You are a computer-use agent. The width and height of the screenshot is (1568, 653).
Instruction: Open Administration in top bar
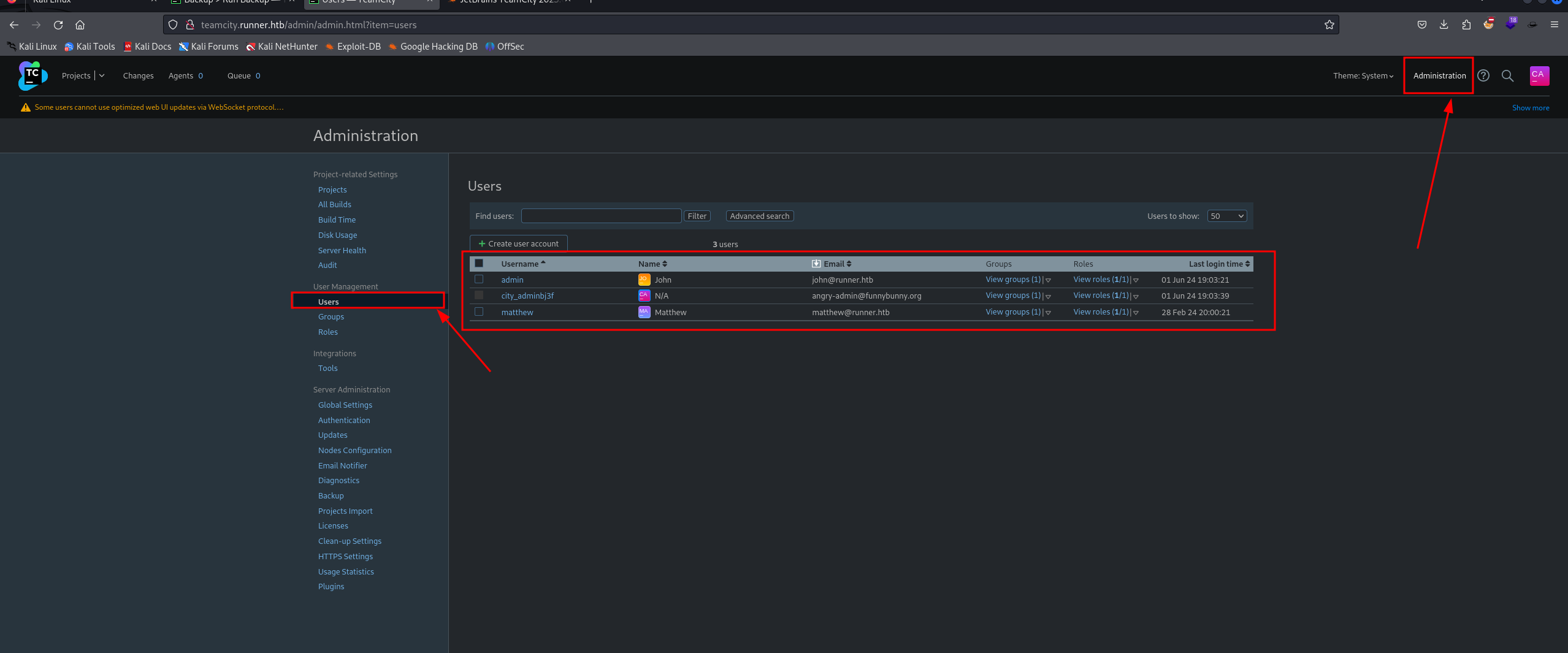[x=1439, y=76]
